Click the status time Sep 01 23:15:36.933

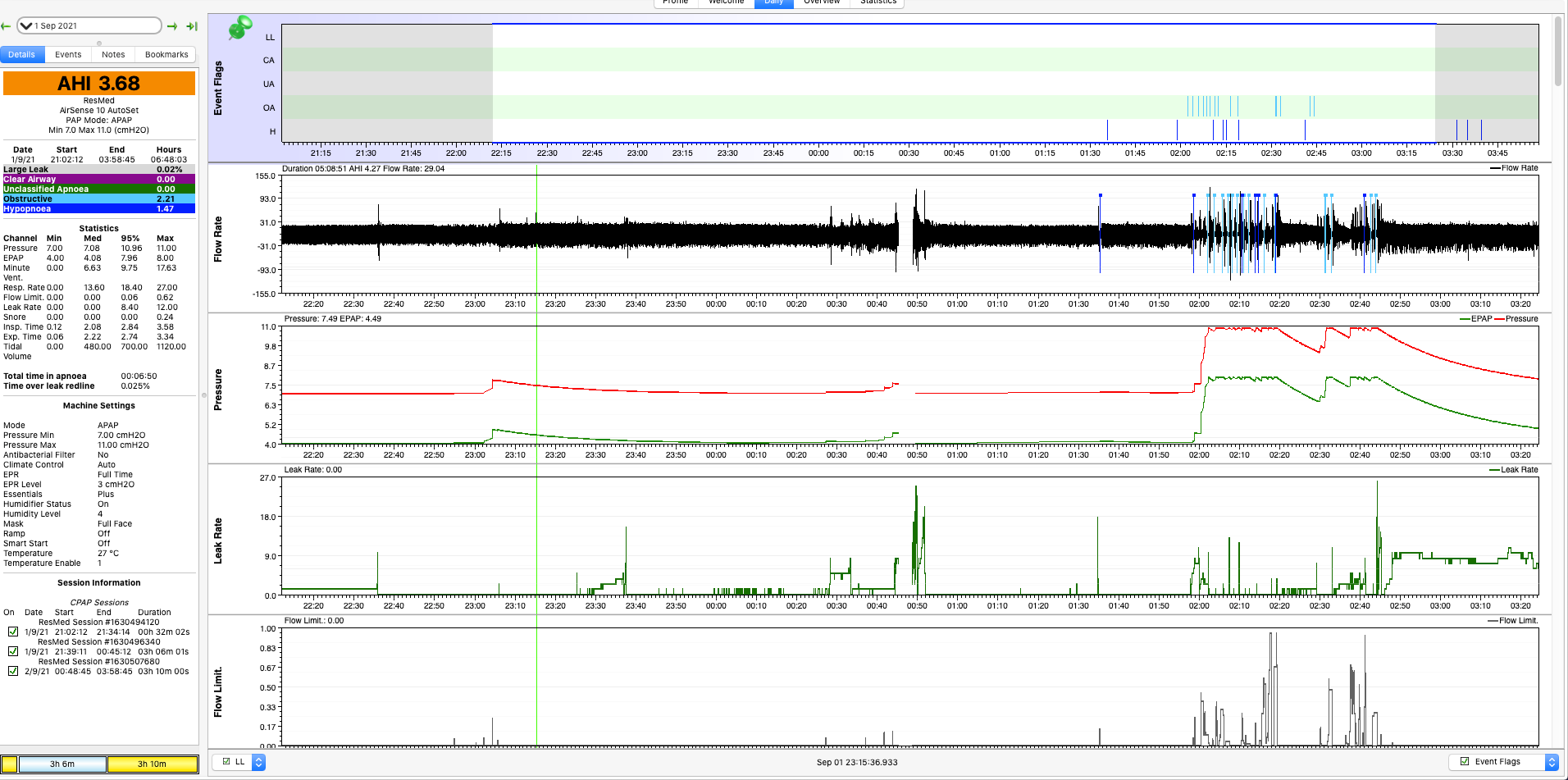pyautogui.click(x=857, y=763)
